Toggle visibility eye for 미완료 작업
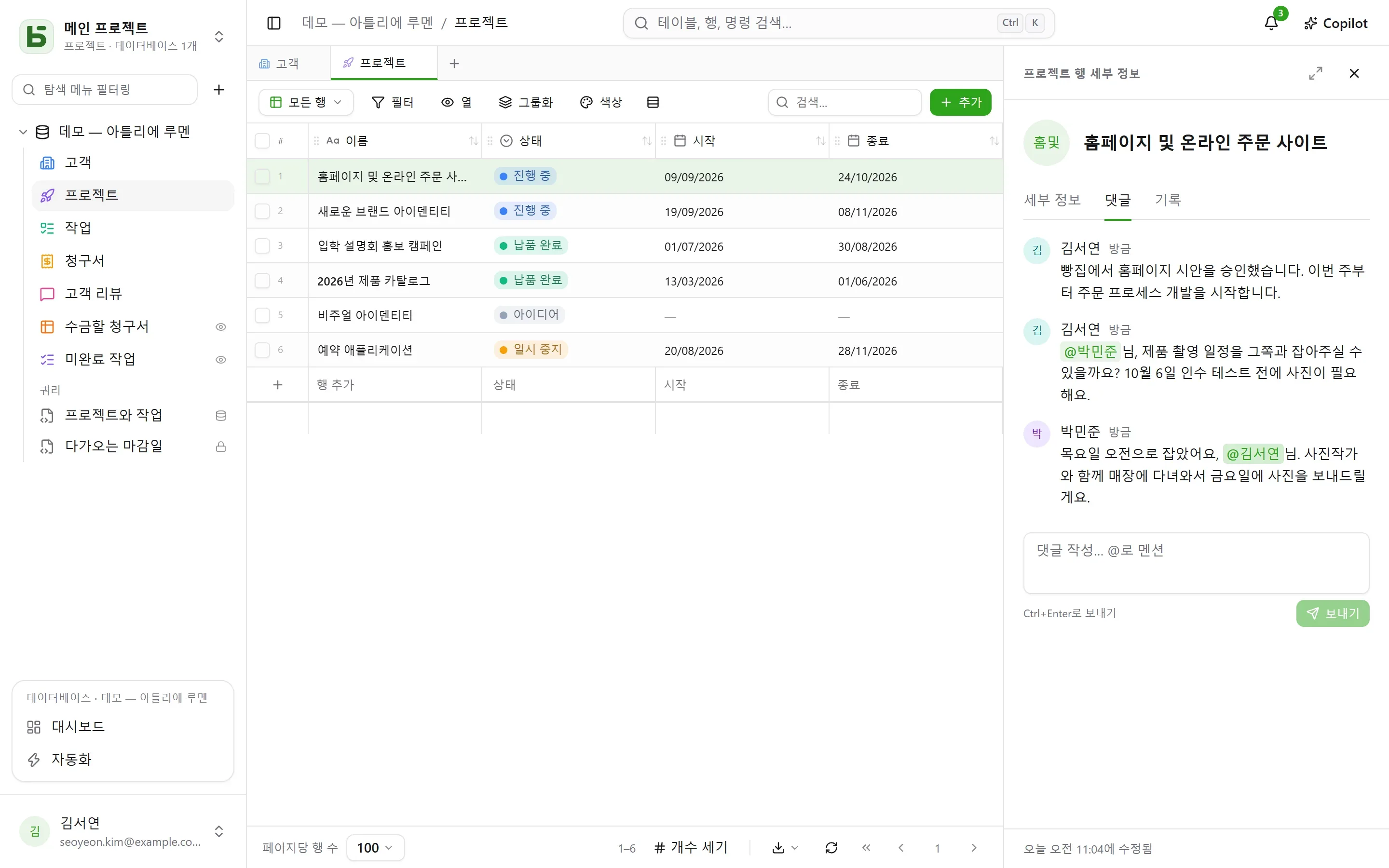Image resolution: width=1389 pixels, height=868 pixels. [220, 359]
